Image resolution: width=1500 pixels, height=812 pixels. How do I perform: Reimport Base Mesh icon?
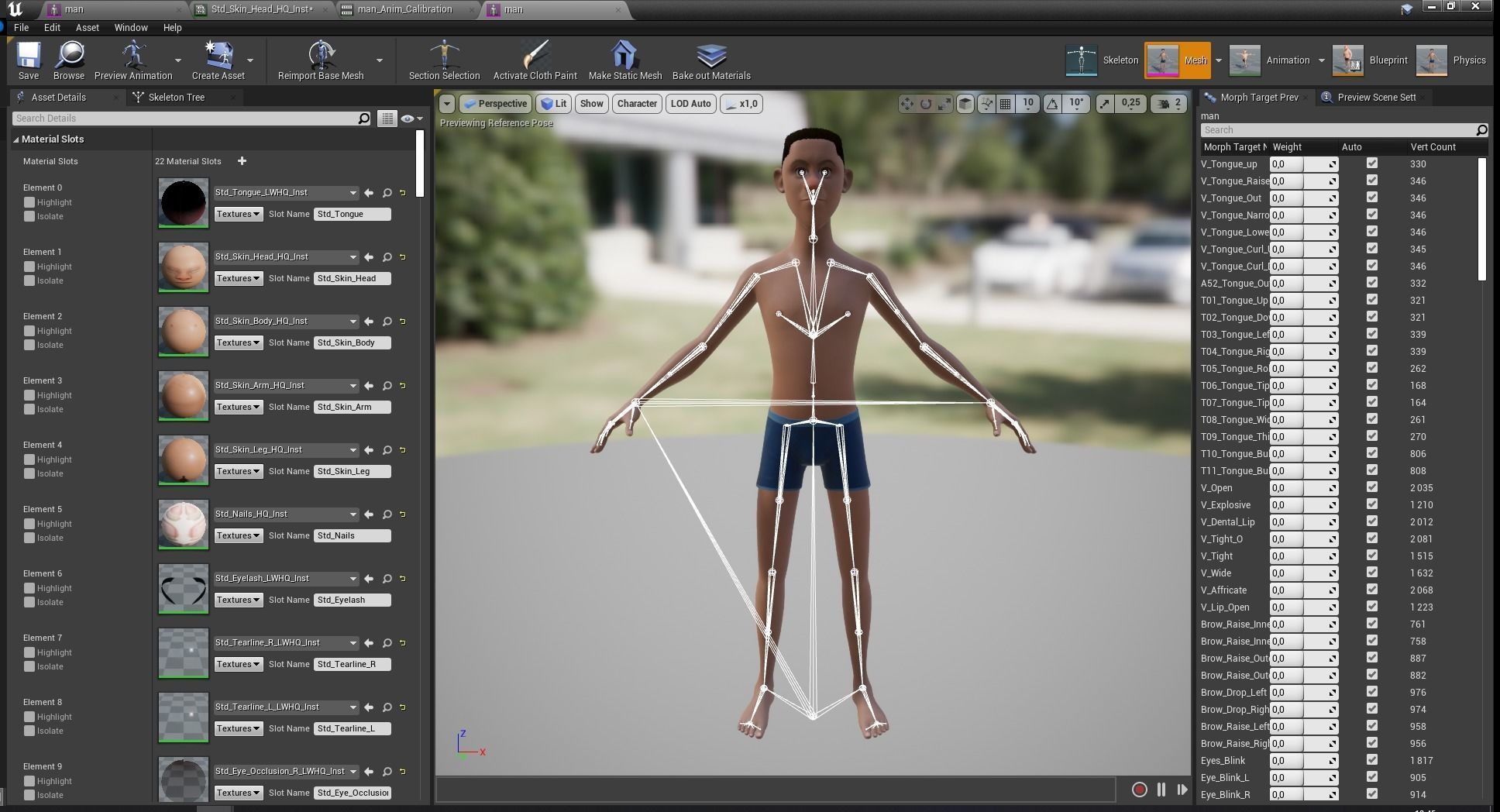pyautogui.click(x=320, y=56)
